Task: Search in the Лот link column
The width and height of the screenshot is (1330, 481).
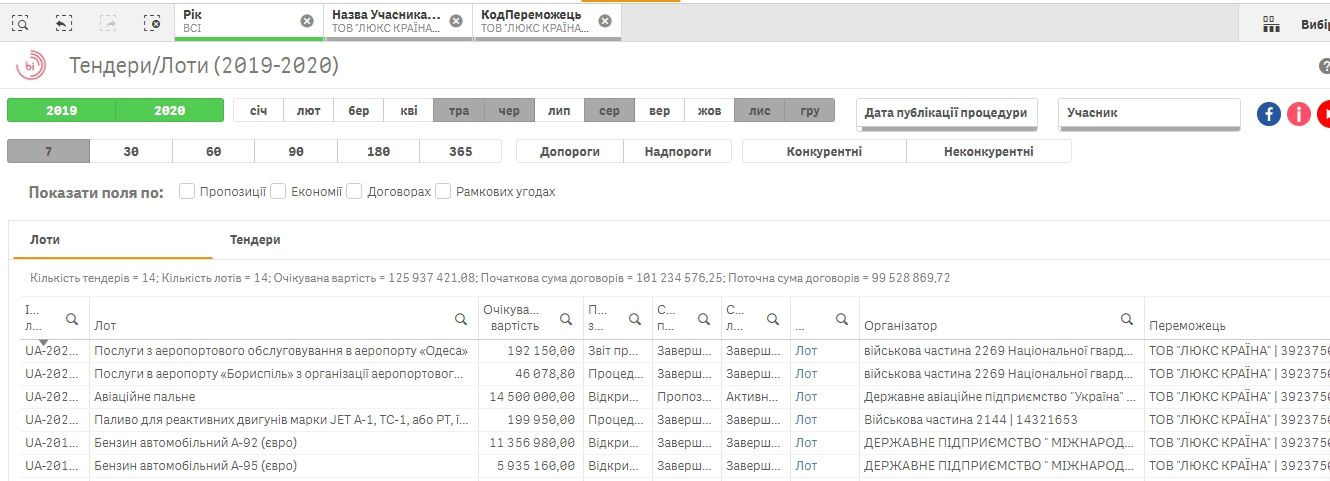Action: (x=842, y=319)
